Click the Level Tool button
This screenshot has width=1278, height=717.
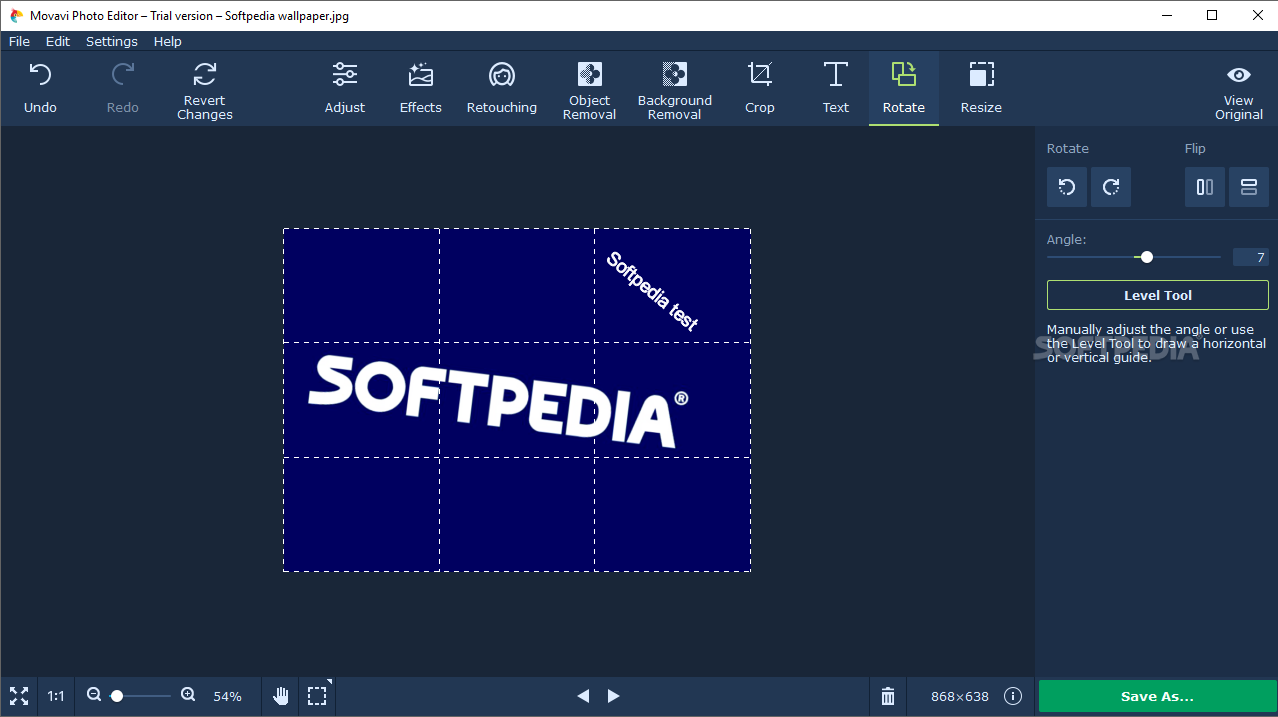(x=1158, y=295)
